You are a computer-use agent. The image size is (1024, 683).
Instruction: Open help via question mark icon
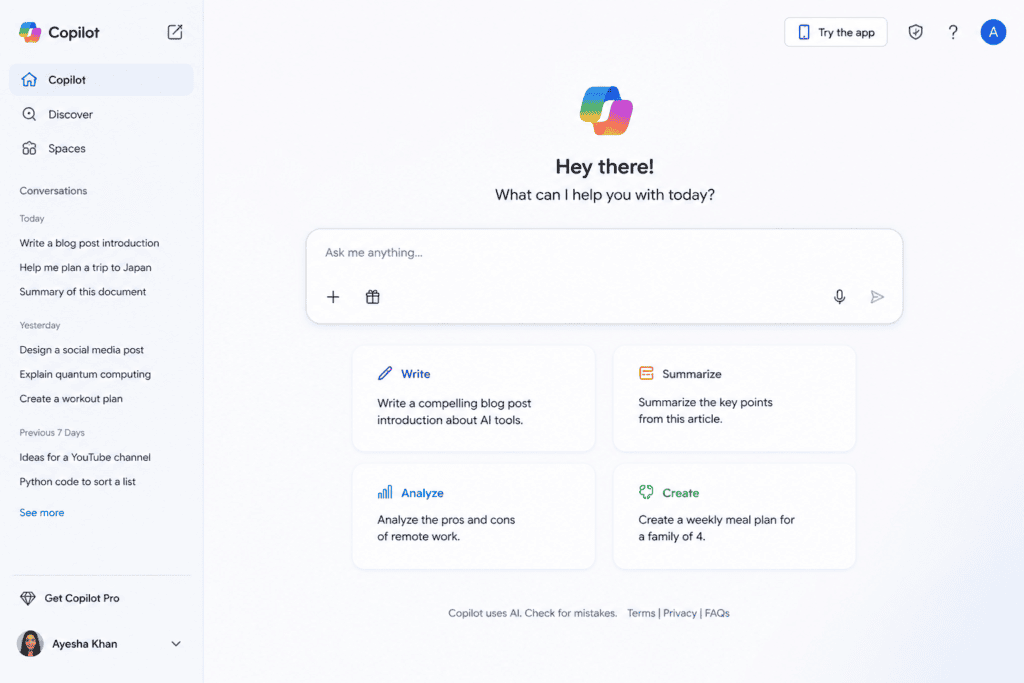[x=953, y=32]
